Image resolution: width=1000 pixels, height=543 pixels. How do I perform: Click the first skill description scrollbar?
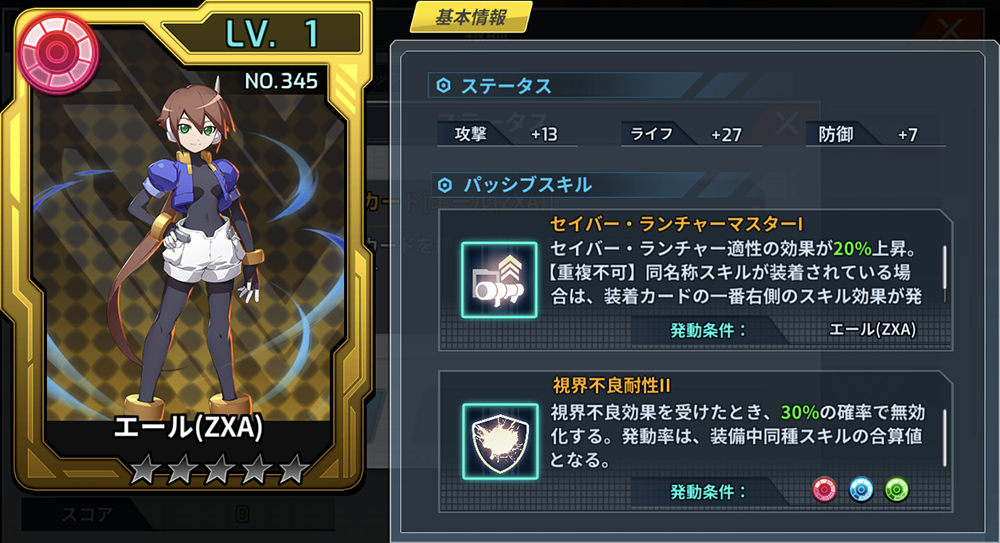tap(944, 275)
